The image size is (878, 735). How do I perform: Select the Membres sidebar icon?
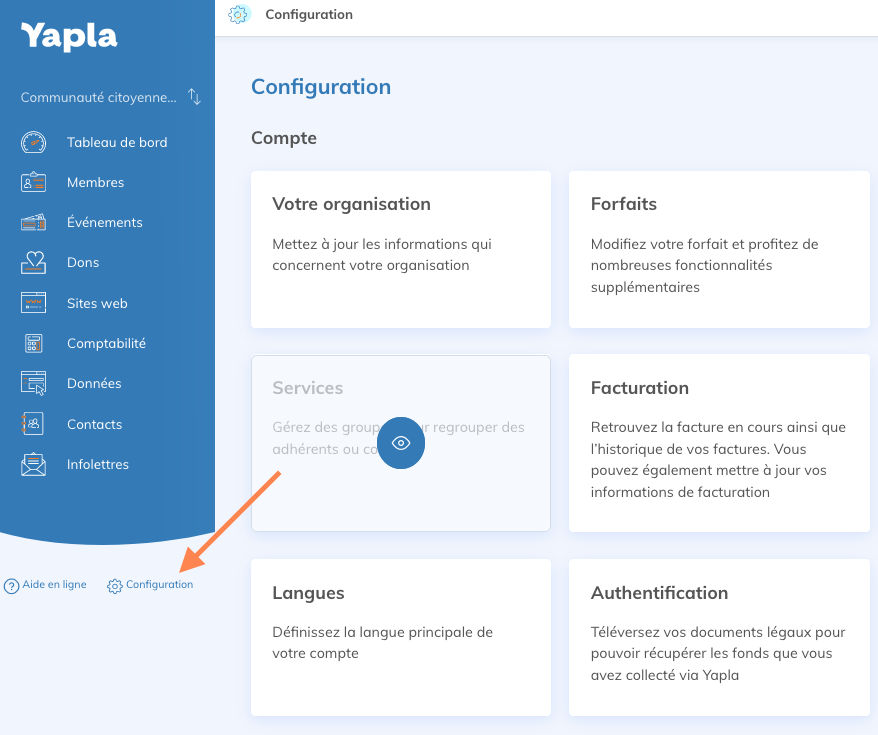point(33,182)
